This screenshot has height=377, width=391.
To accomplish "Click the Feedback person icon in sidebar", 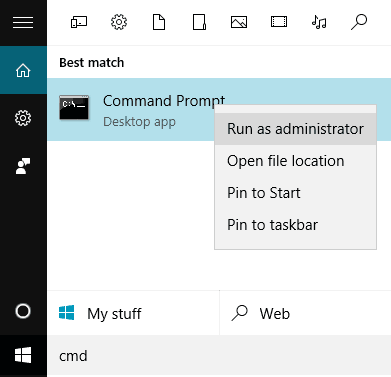I will click(23, 166).
